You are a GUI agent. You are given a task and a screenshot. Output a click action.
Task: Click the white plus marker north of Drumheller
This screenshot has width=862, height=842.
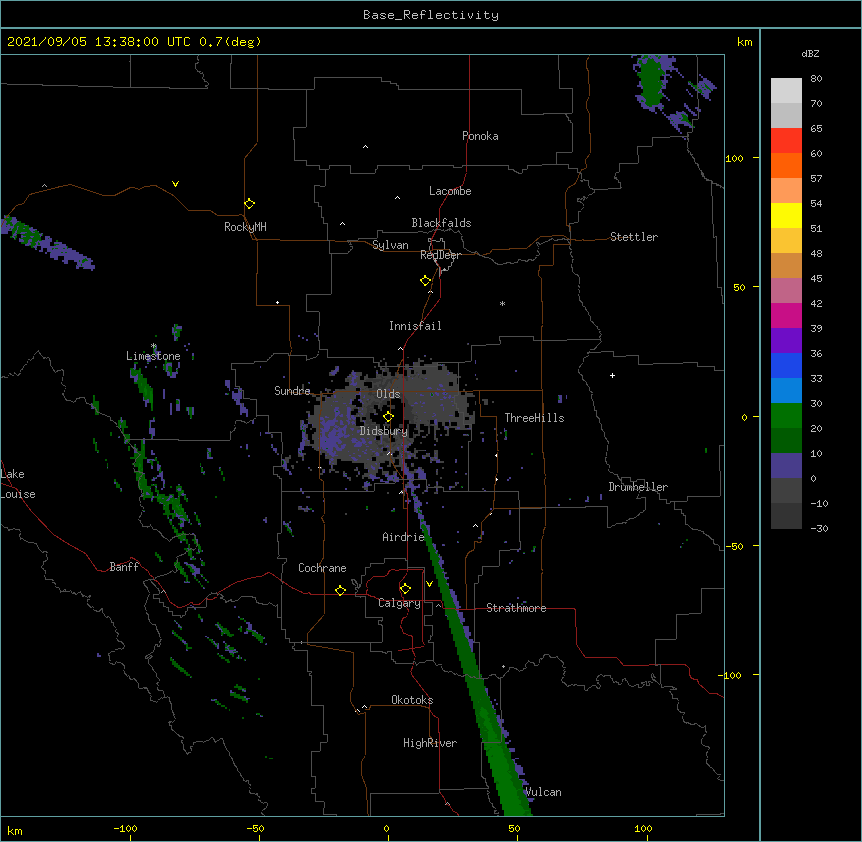[x=612, y=375]
